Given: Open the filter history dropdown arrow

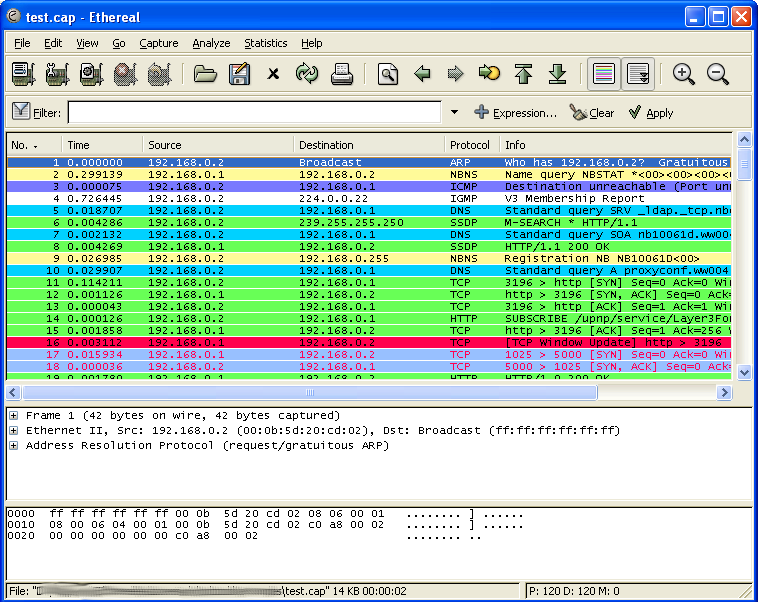Looking at the screenshot, I should point(454,113).
